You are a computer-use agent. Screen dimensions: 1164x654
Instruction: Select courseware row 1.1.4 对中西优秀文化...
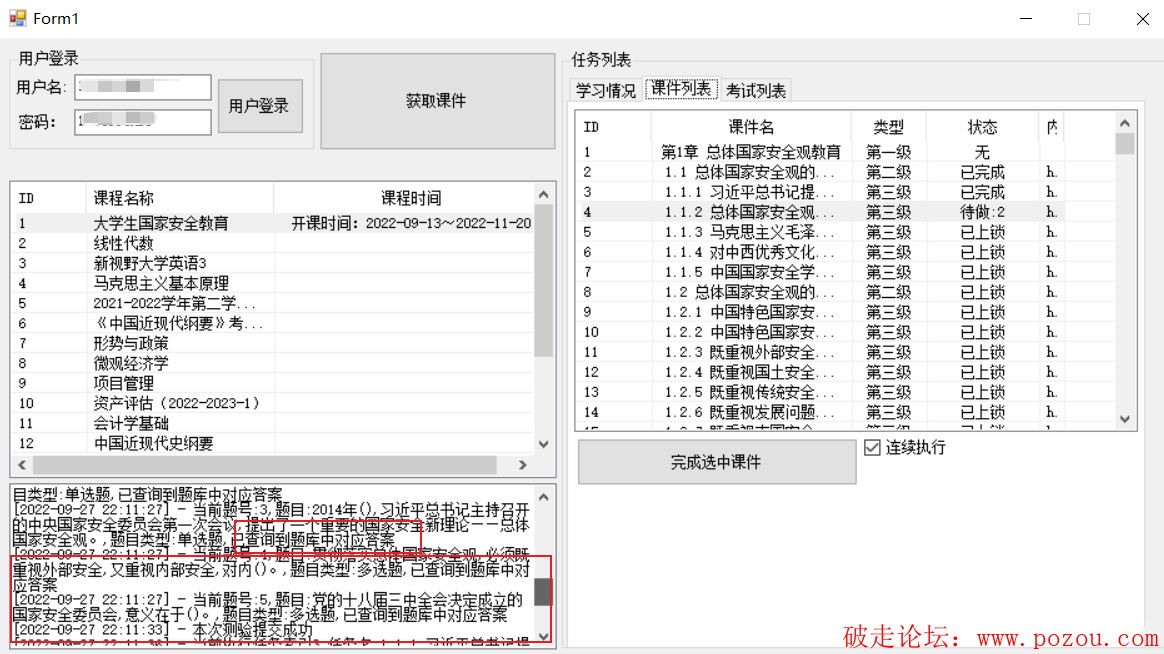[x=846, y=252]
